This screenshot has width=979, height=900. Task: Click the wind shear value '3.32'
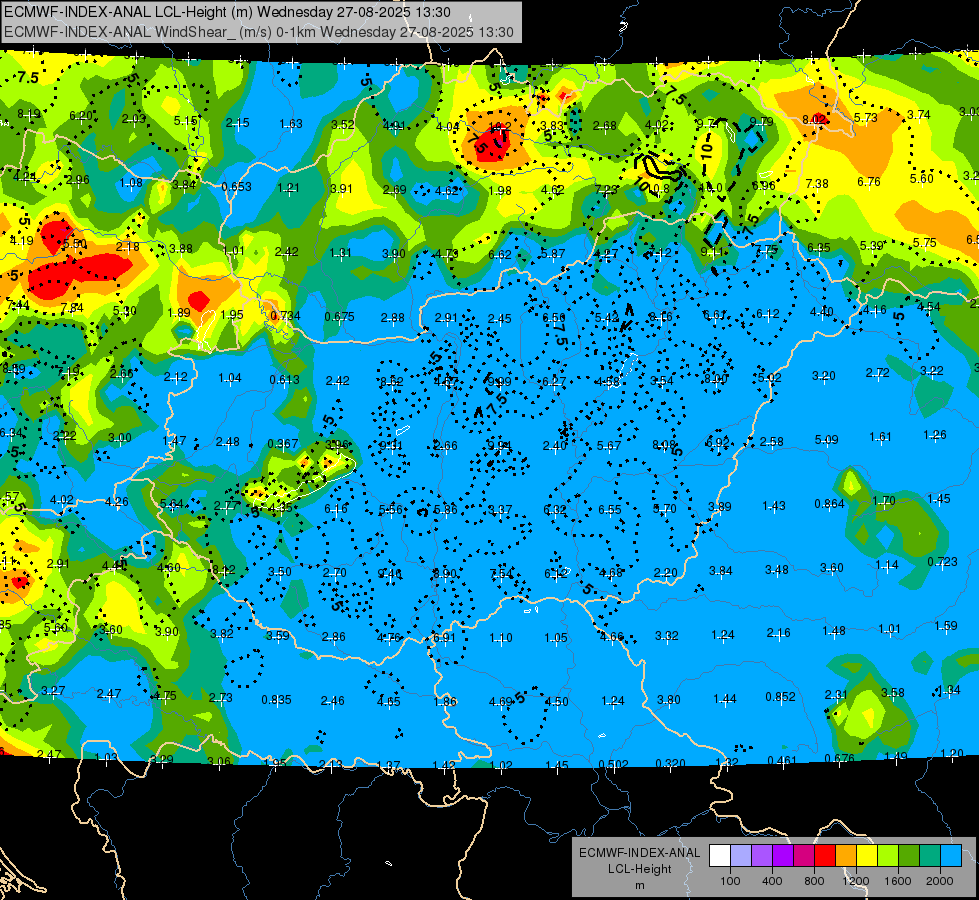tap(667, 636)
